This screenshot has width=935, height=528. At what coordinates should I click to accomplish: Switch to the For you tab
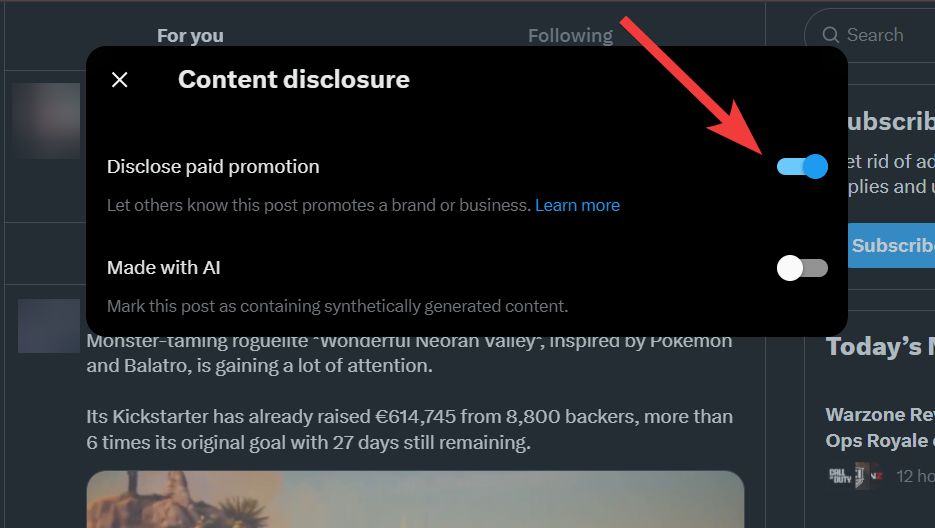tap(190, 36)
